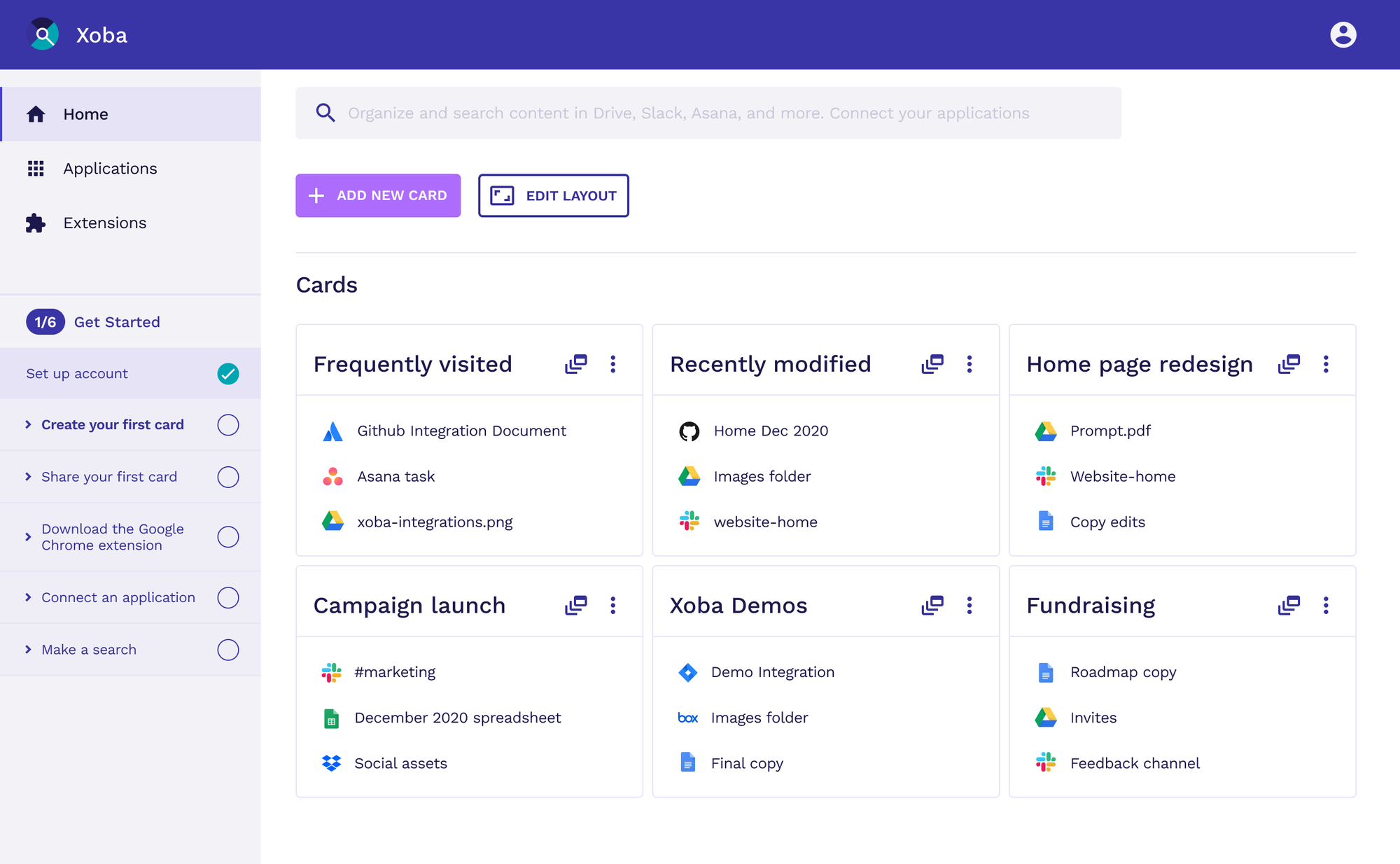The height and width of the screenshot is (864, 1400).
Task: Click the Google Docs icon beside Roadmap copy
Action: coord(1045,673)
